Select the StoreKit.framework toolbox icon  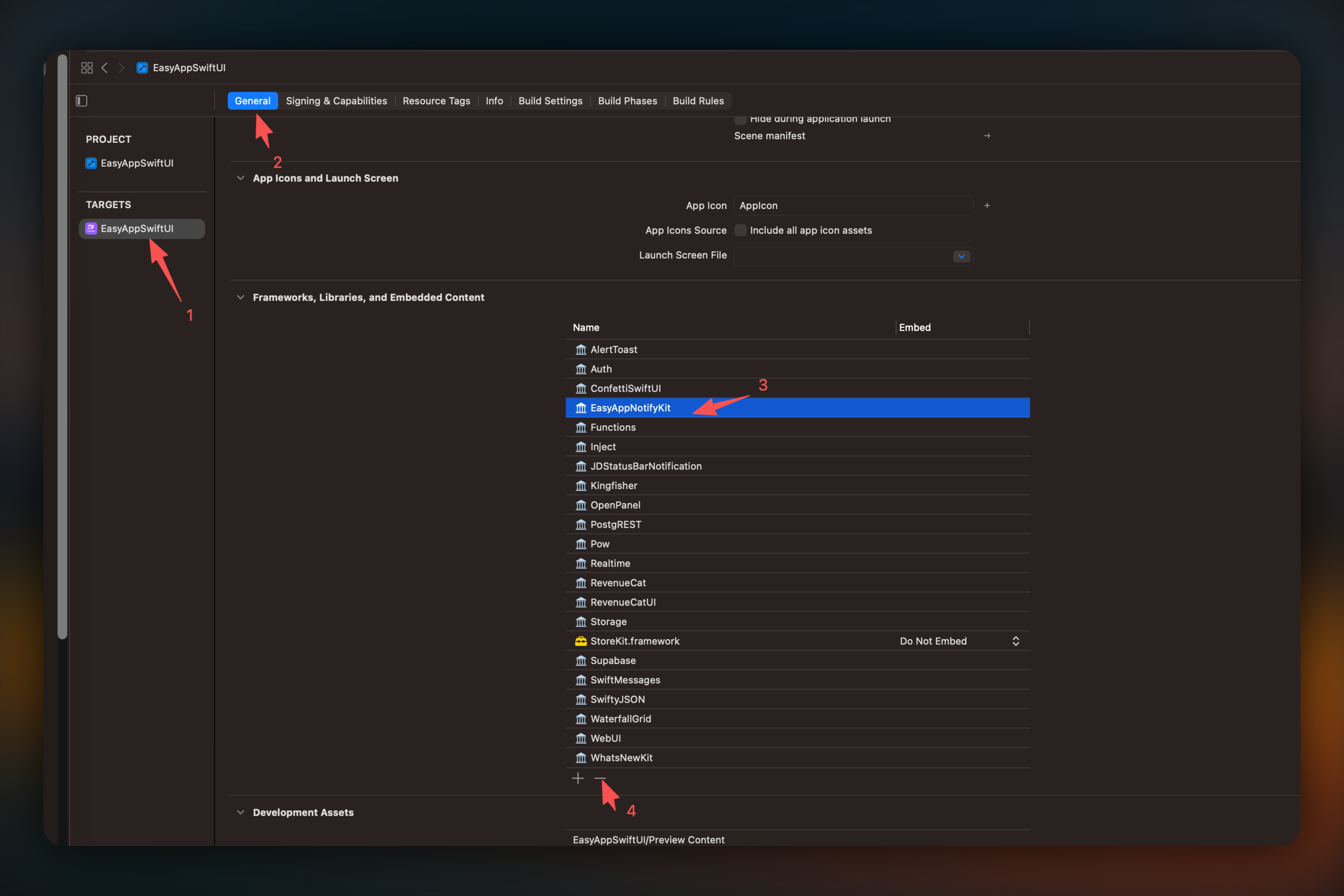tap(581, 641)
